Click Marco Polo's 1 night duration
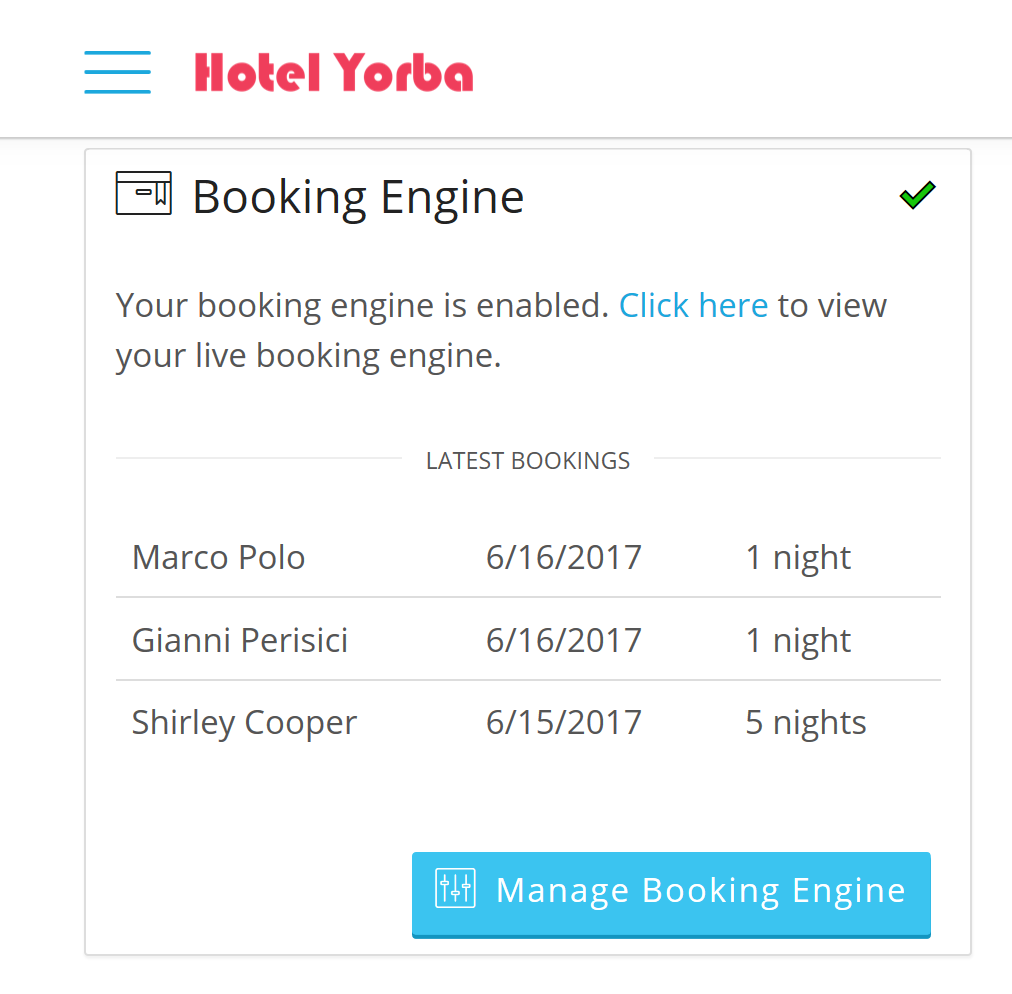Screen dimensions: 1012x994 pos(798,558)
